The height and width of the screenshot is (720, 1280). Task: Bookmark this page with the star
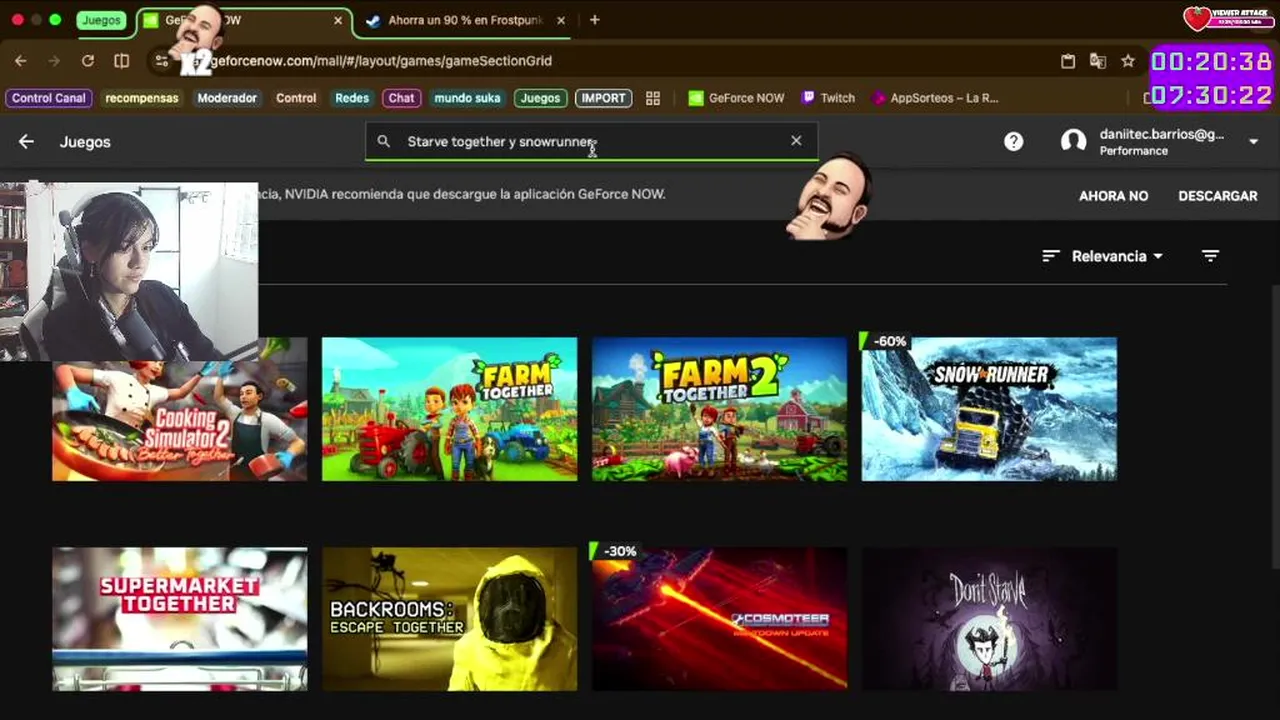1128,61
